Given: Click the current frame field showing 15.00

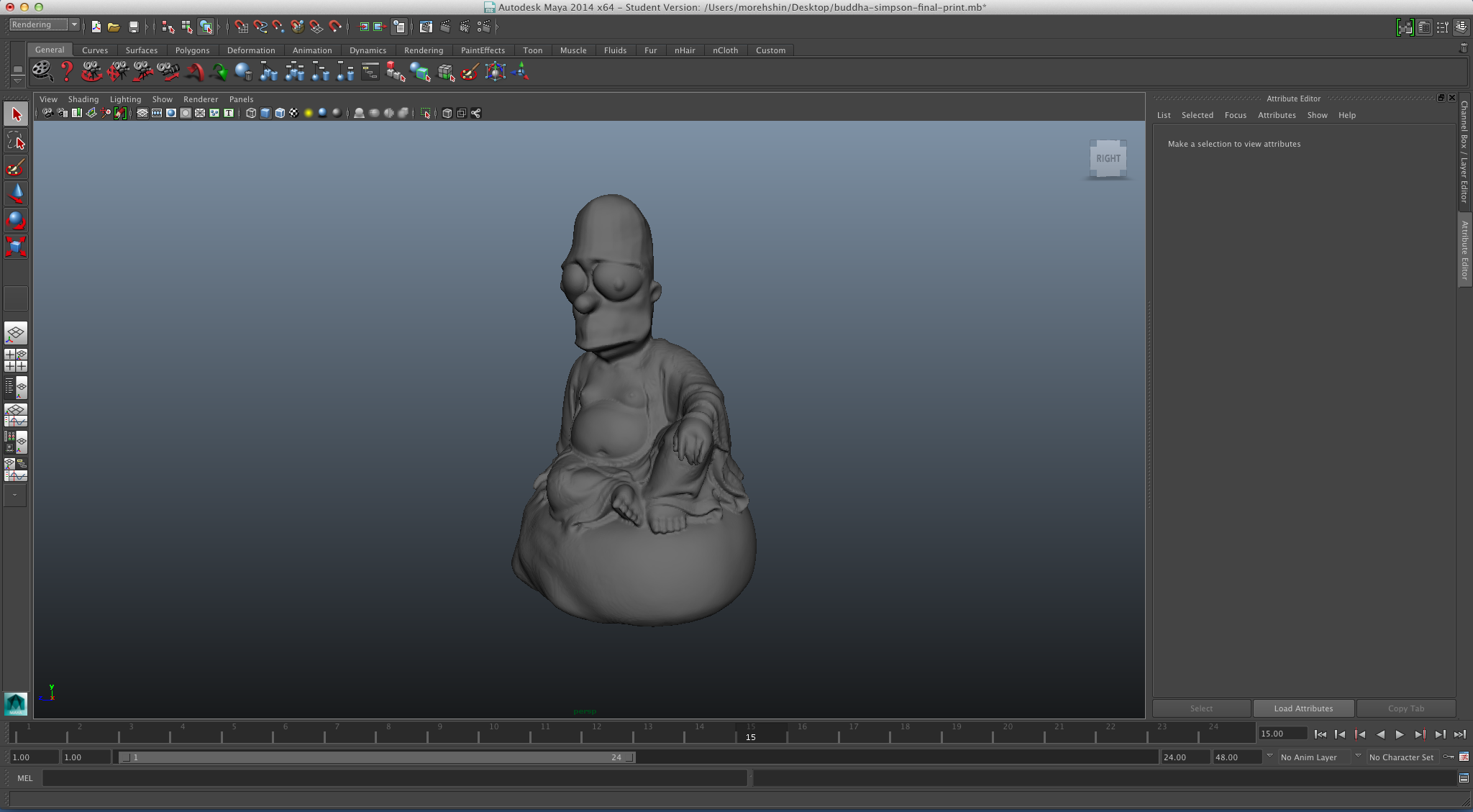Looking at the screenshot, I should click(x=1283, y=734).
